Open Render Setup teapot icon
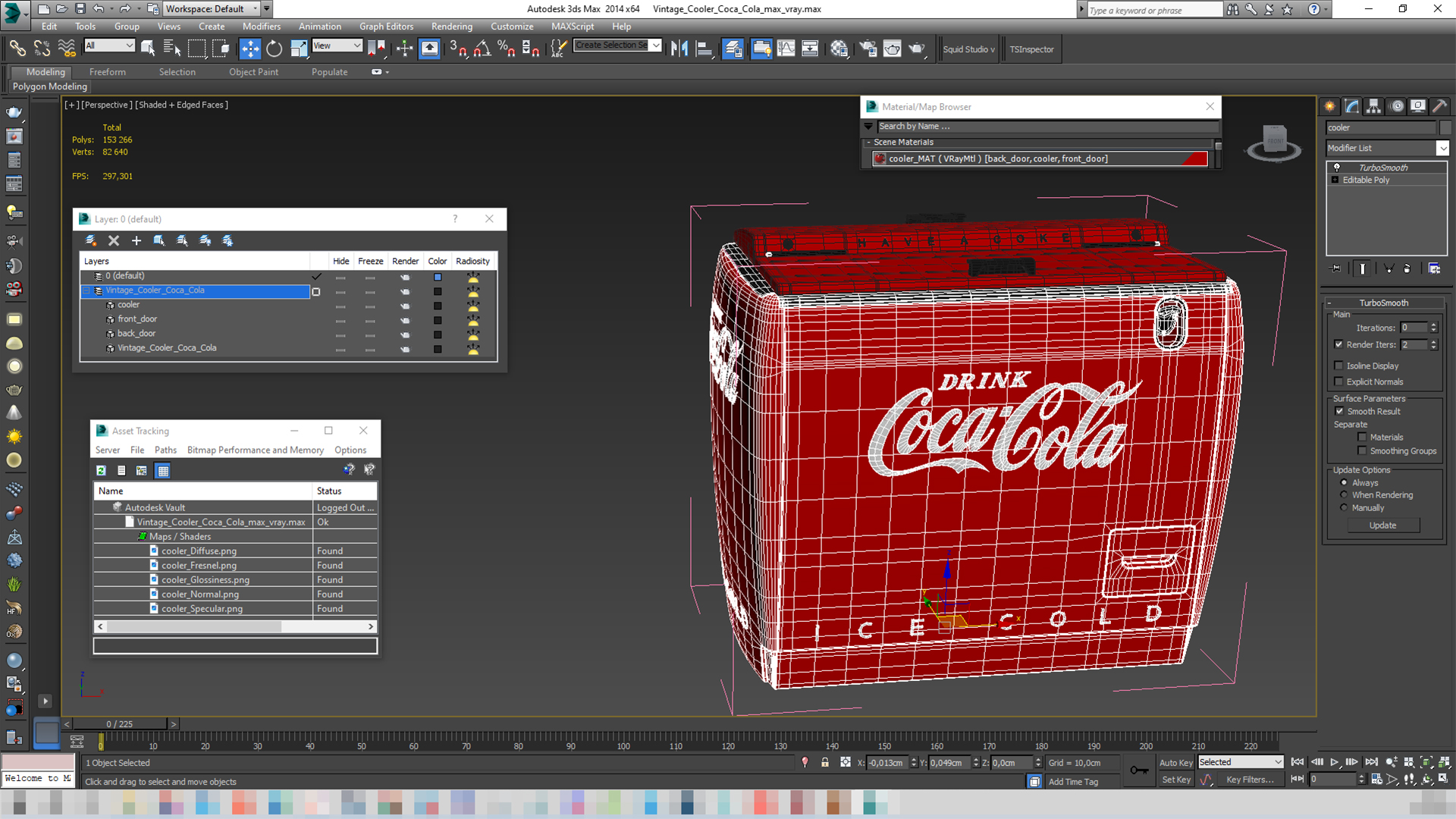This screenshot has width=1456, height=819. tap(868, 49)
